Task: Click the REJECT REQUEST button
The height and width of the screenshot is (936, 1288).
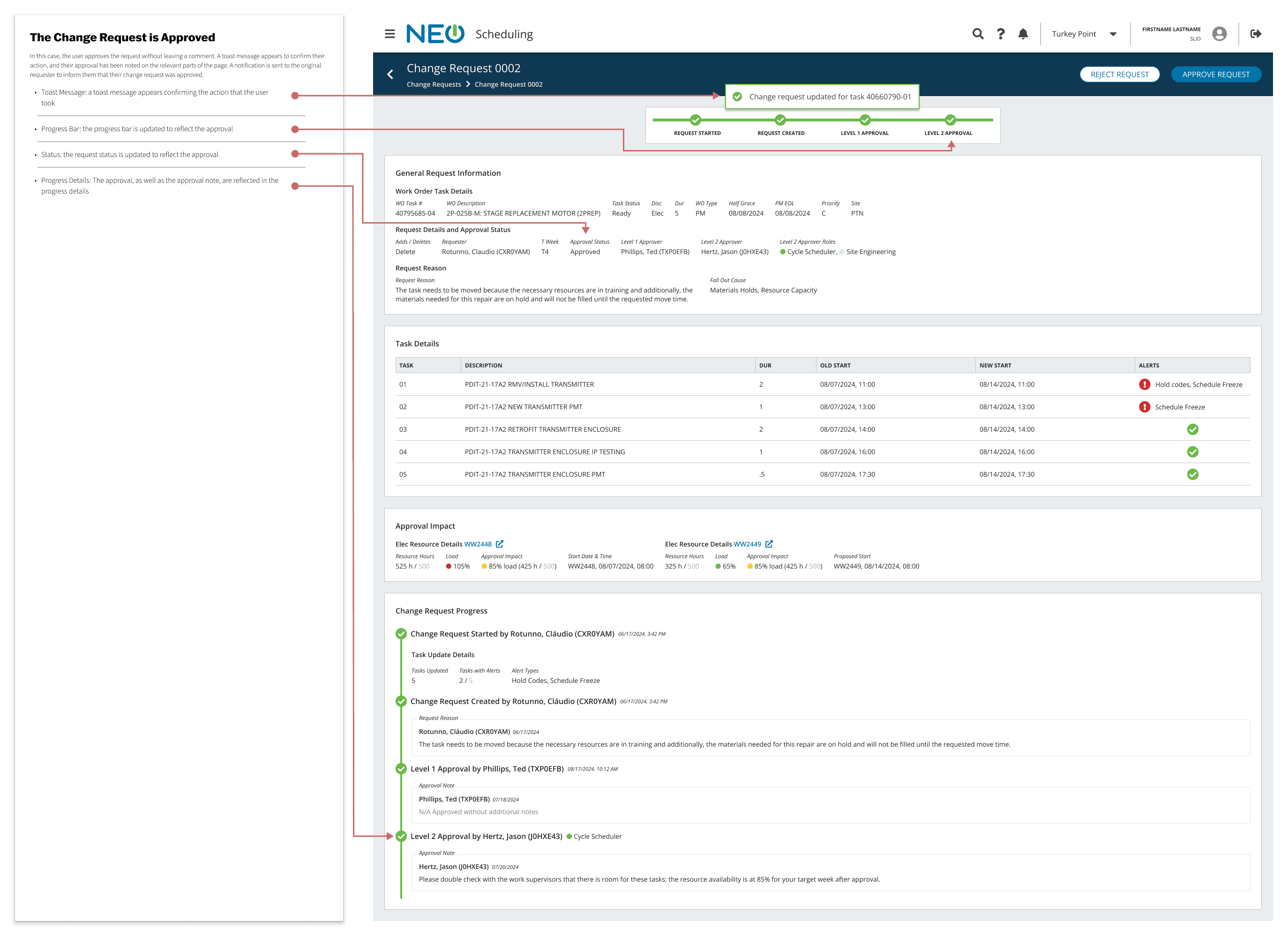Action: 1119,75
